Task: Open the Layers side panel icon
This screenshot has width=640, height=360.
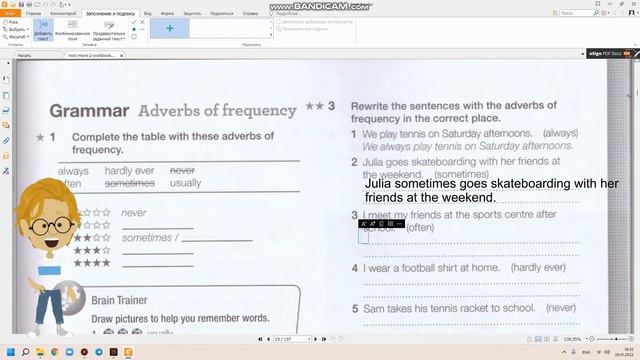Action: pyautogui.click(x=6, y=110)
